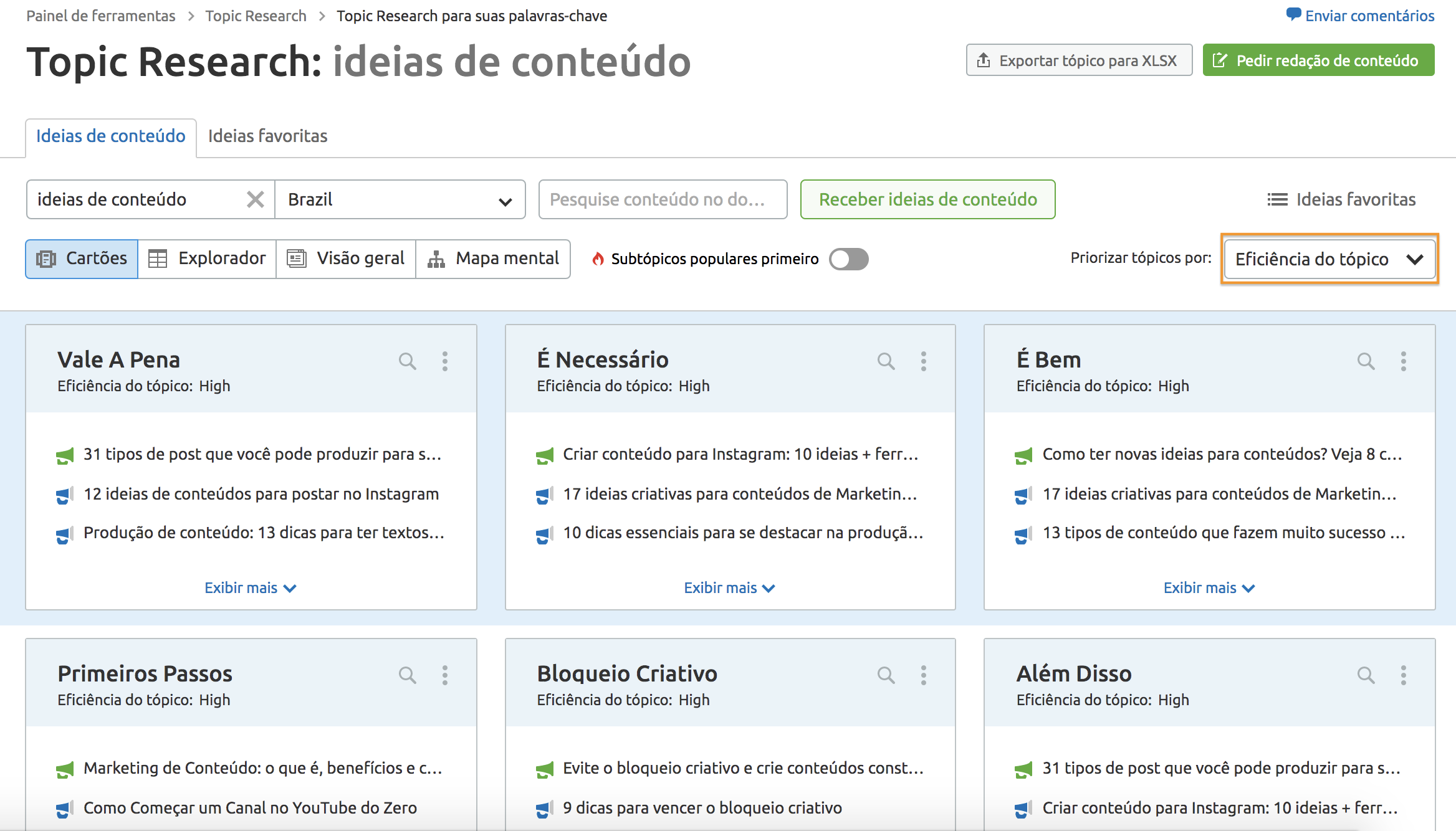
Task: Clear the keyword with the X icon
Action: (256, 199)
